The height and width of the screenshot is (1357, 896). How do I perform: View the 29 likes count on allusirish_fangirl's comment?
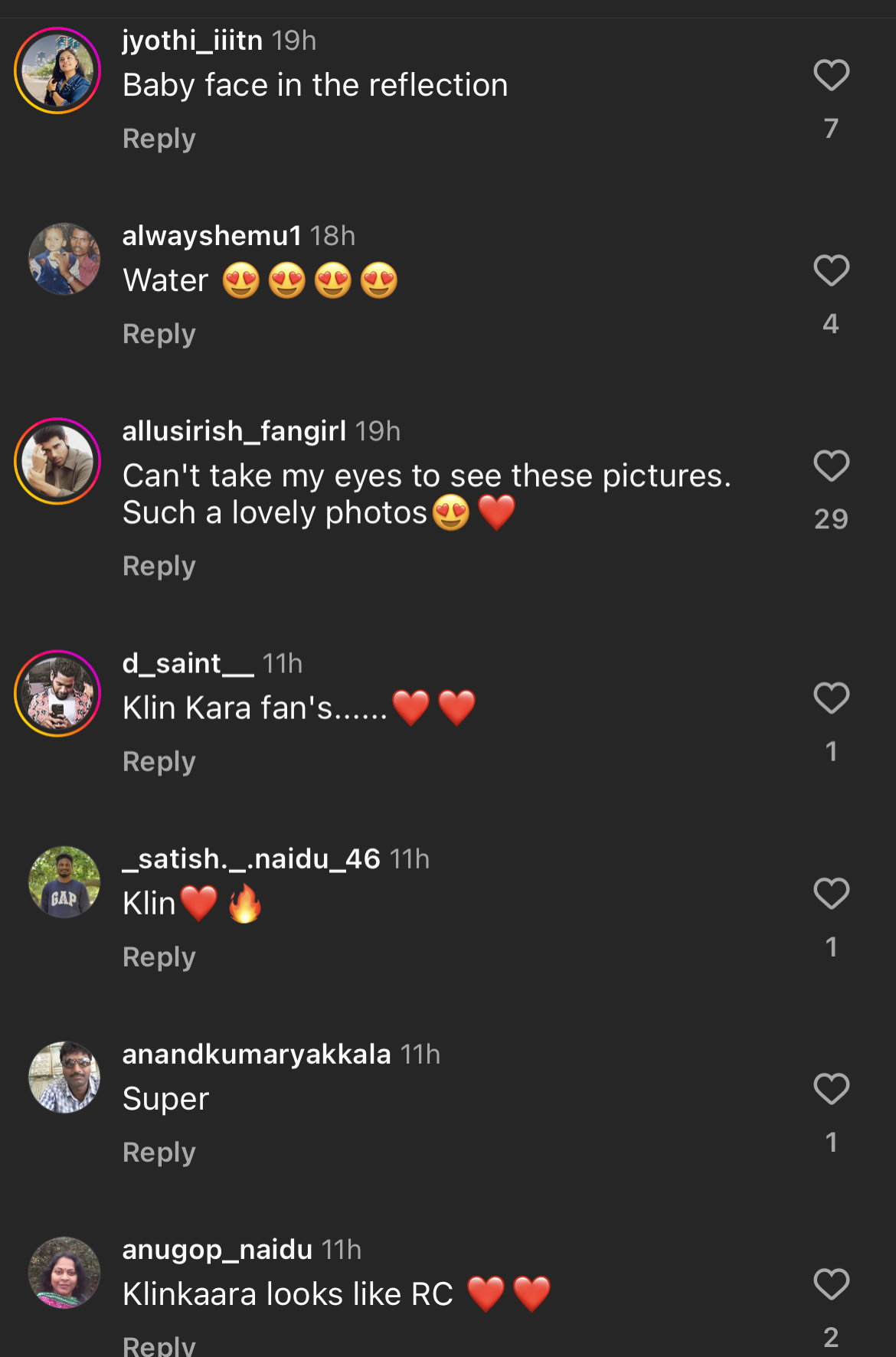[x=831, y=519]
